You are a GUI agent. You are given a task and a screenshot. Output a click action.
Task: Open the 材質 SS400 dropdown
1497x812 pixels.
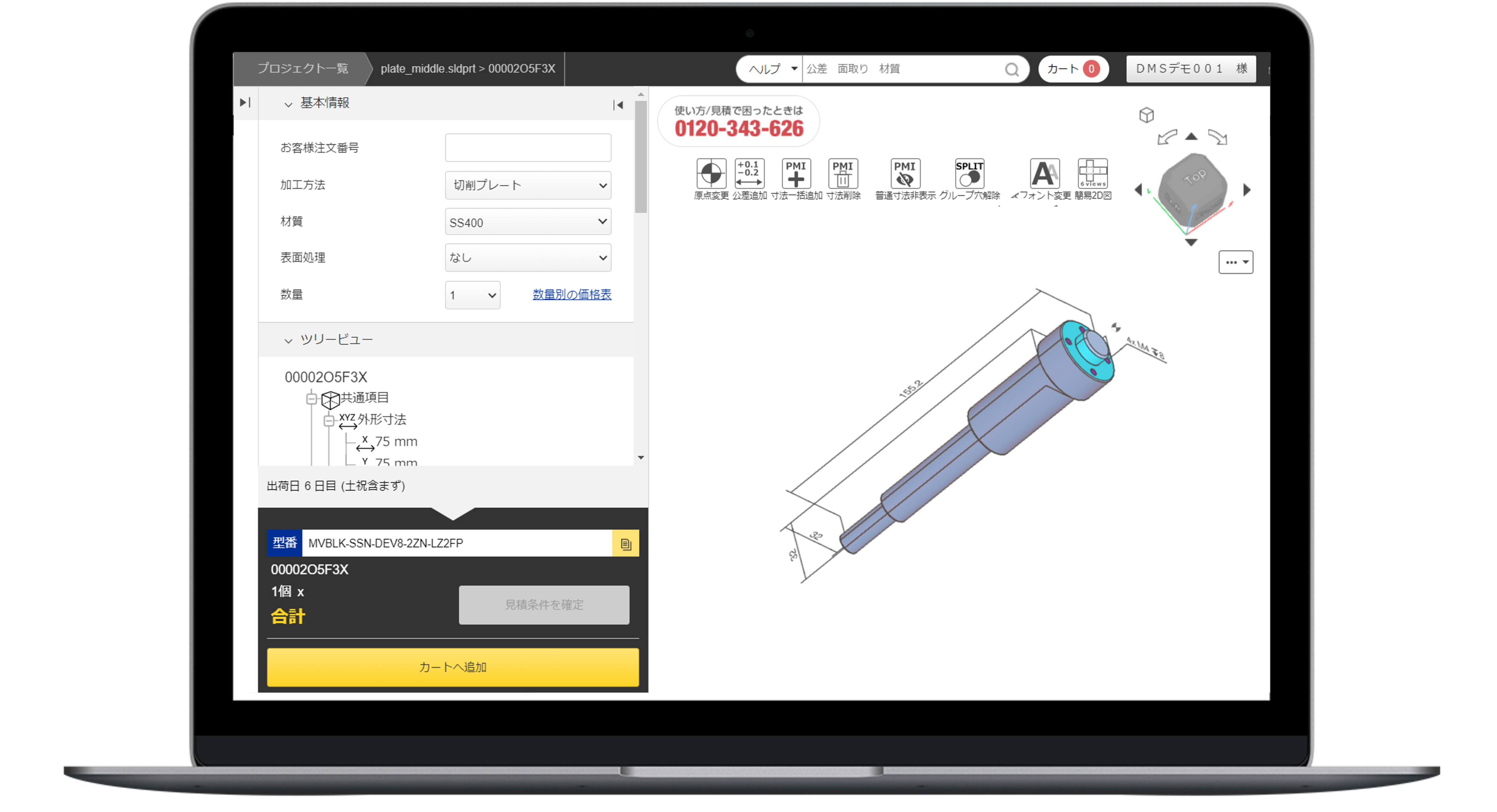(528, 222)
